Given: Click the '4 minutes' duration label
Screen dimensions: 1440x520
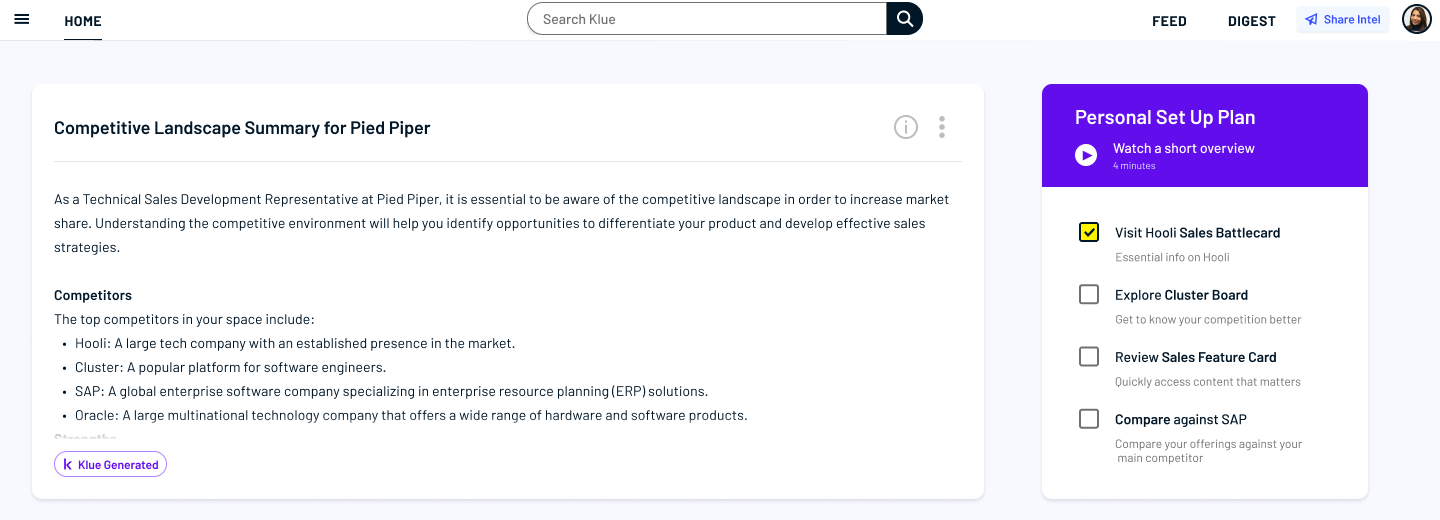Looking at the screenshot, I should pos(1134,166).
